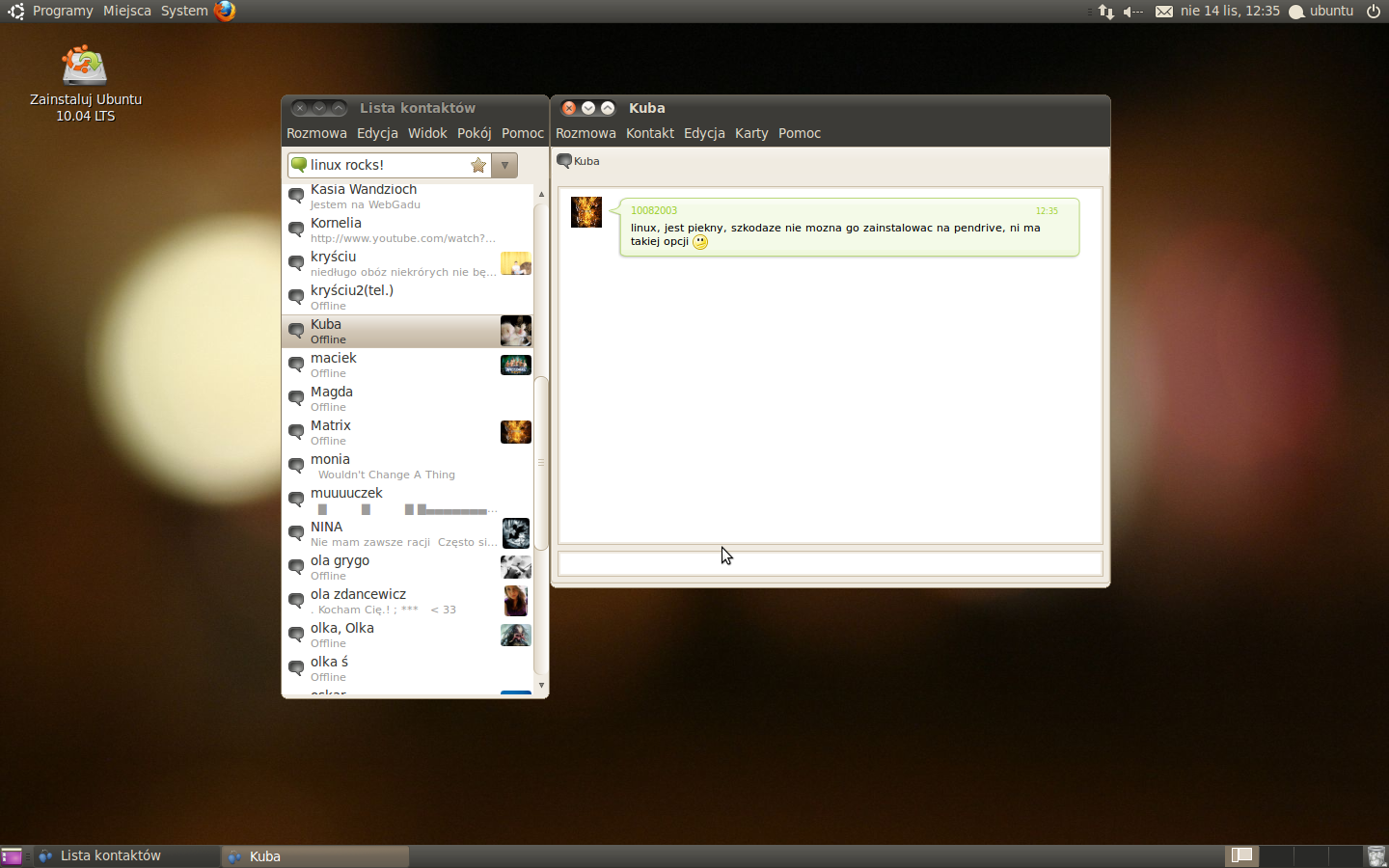Open the Widok menu in contact list
This screenshot has width=1389, height=868.
427,133
